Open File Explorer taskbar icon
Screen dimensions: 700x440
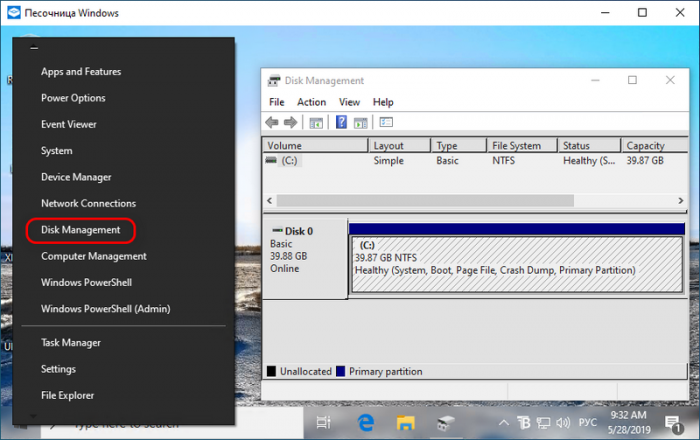(x=405, y=423)
